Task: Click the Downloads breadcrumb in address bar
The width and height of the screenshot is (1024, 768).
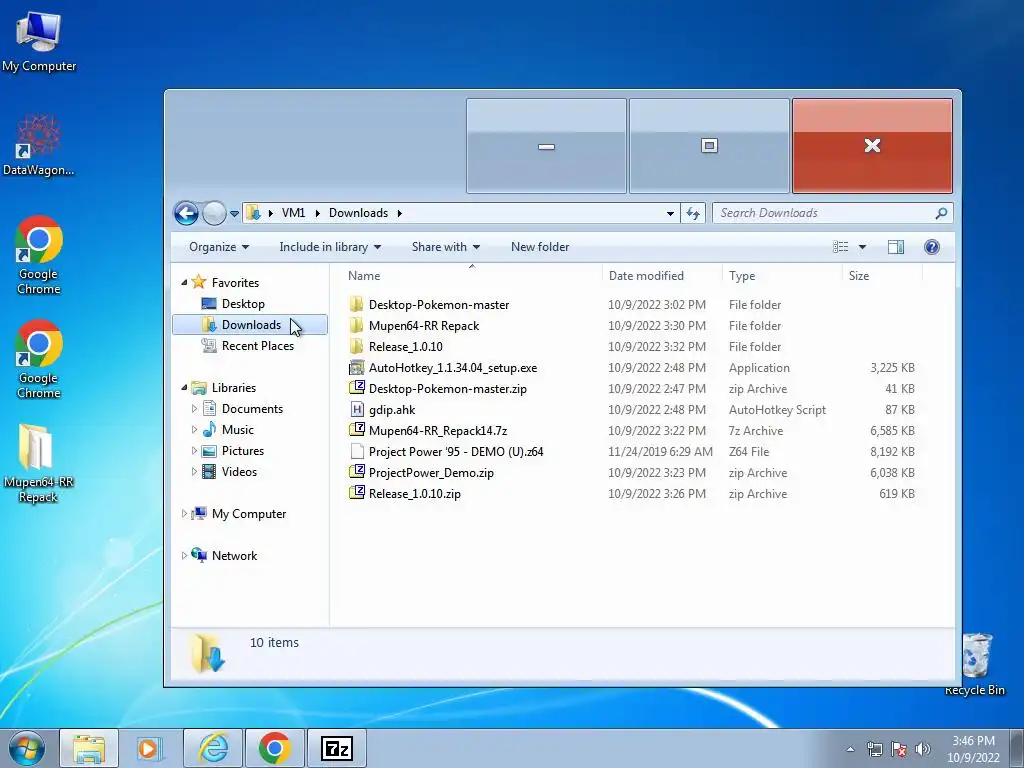Action: [358, 213]
